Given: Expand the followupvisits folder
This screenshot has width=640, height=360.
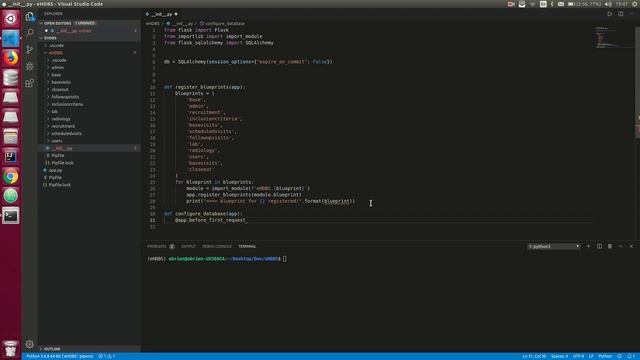Looking at the screenshot, I should (x=65, y=97).
